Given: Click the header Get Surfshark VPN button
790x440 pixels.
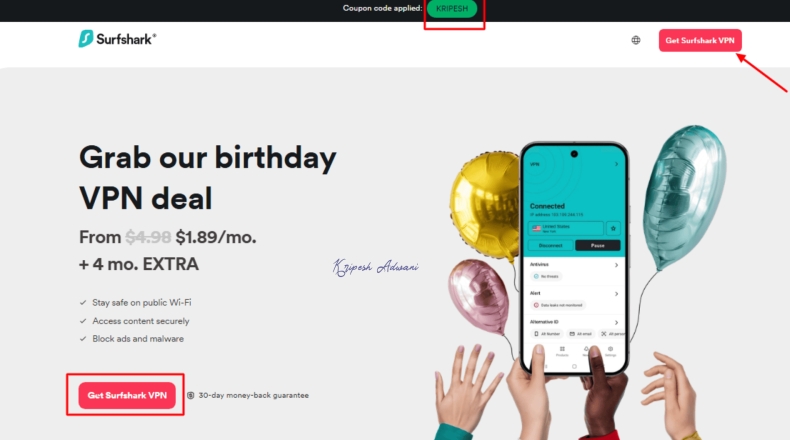Looking at the screenshot, I should (700, 40).
